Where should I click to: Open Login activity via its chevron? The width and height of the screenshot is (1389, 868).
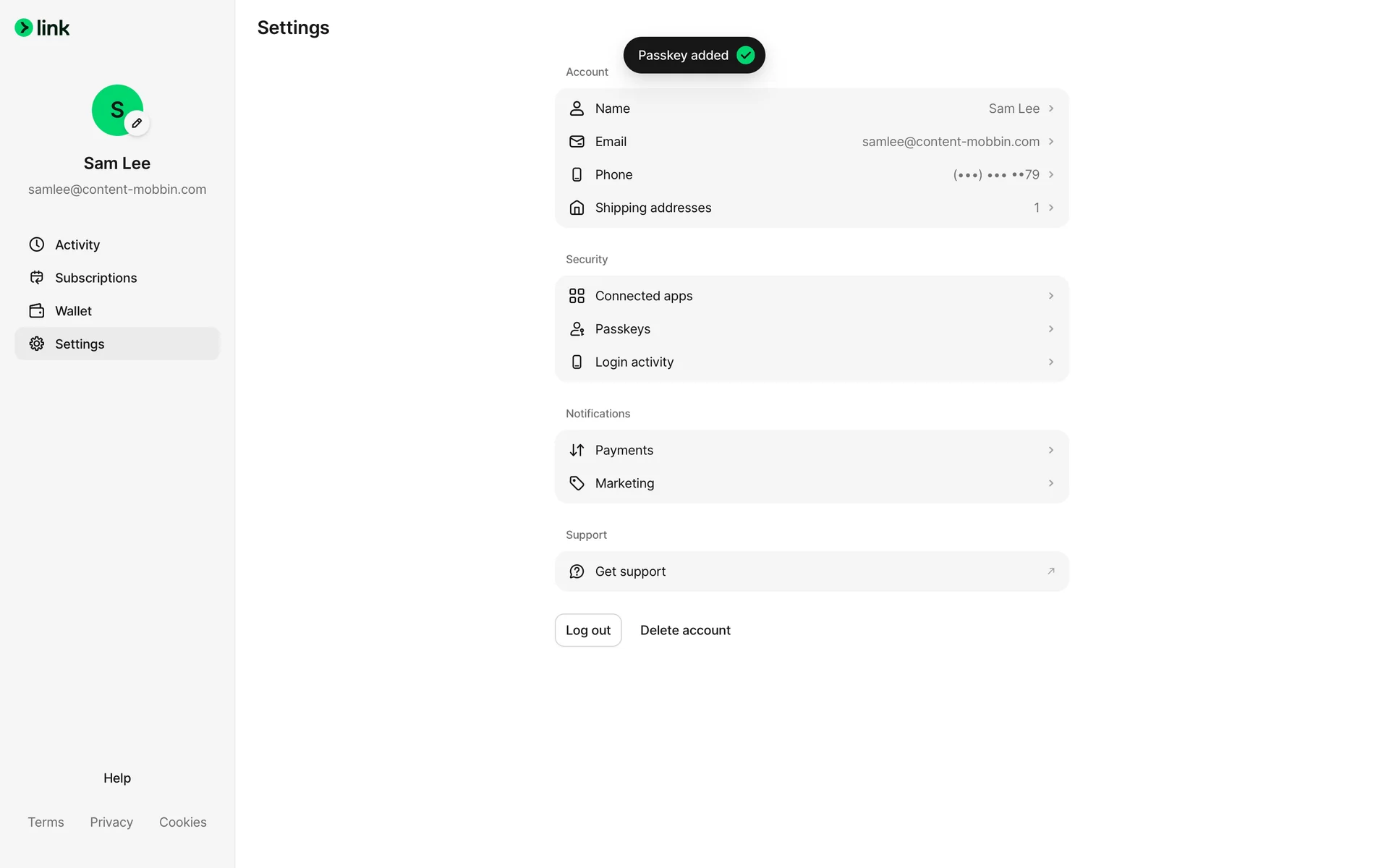tap(1050, 362)
